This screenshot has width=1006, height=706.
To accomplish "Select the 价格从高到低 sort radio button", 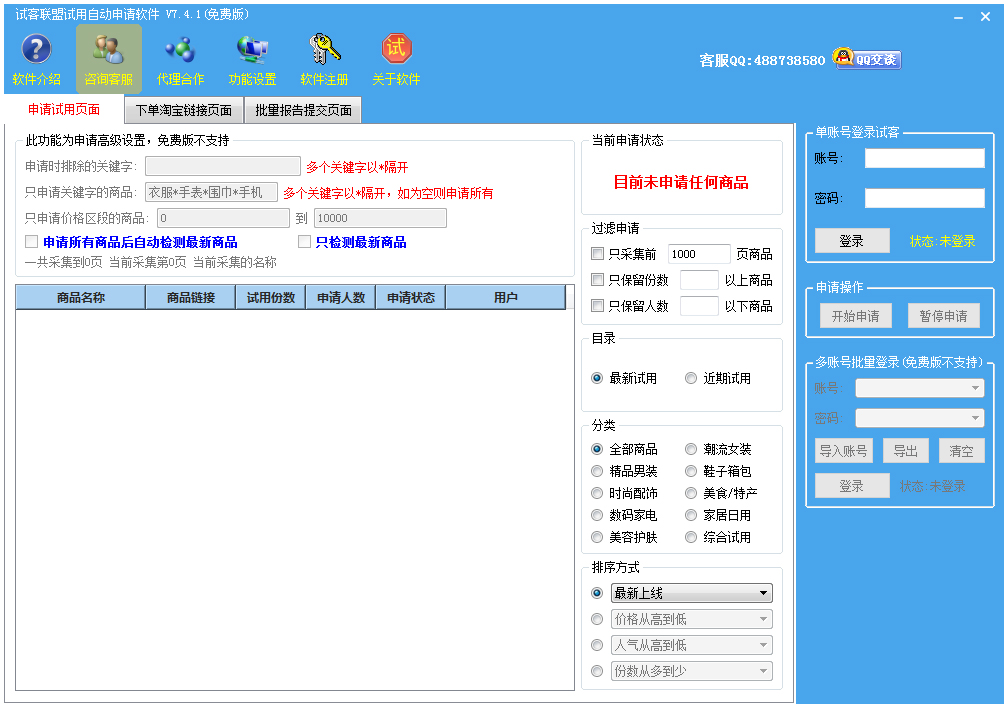I will pyautogui.click(x=597, y=619).
